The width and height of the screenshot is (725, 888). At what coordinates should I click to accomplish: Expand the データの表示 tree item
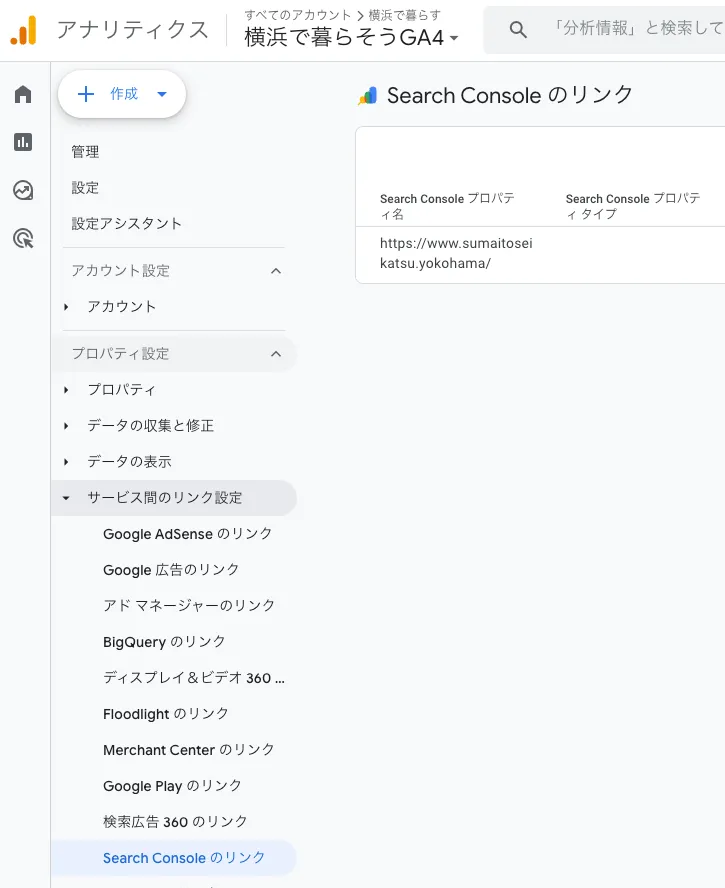[x=67, y=461]
